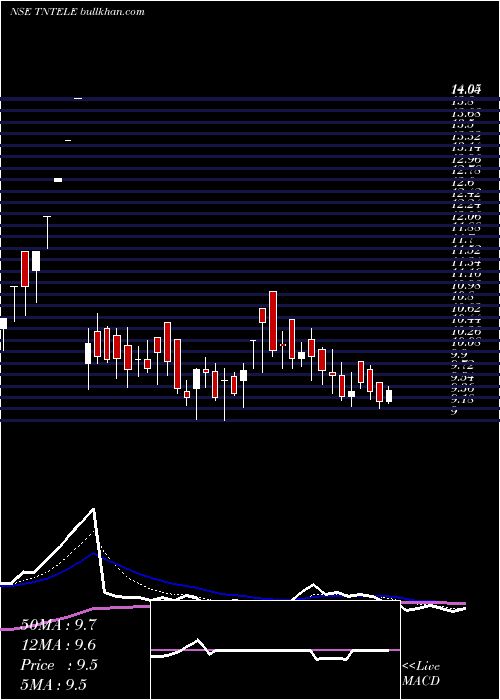Viewport: 500px width, 700px height.
Task: Click the 9.9 price axis label
Action: [x=460, y=354]
